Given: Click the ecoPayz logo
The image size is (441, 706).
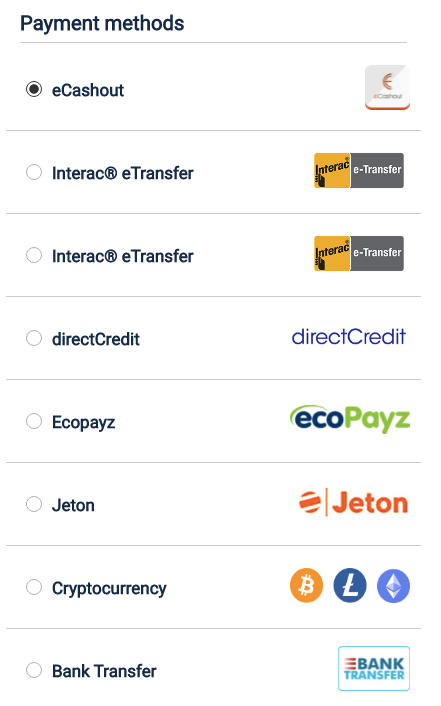Looking at the screenshot, I should pyautogui.click(x=350, y=419).
